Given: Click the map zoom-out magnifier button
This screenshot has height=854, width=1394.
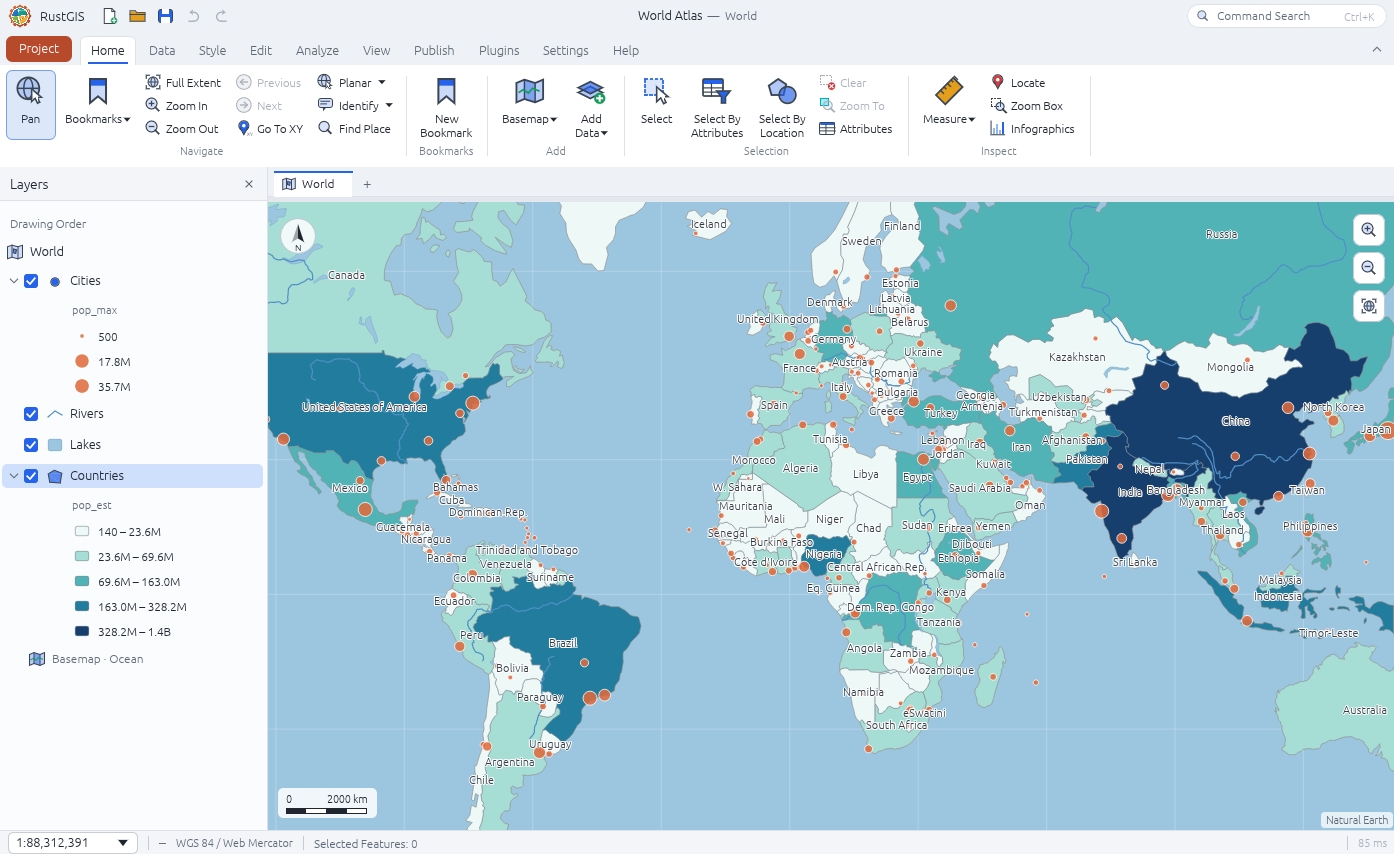Looking at the screenshot, I should [x=1369, y=268].
